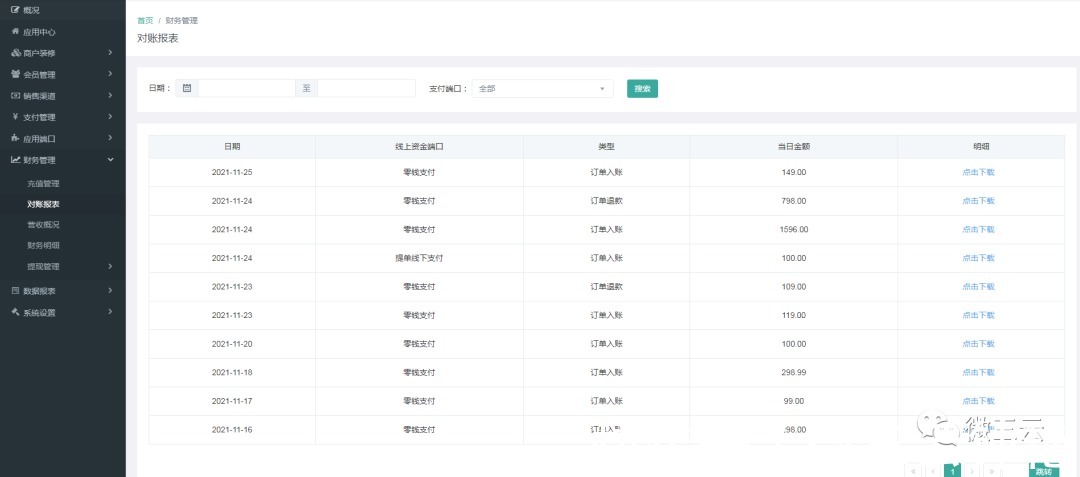Click 点击下载 for the 109.00 row
1080x477 pixels.
pos(978,286)
